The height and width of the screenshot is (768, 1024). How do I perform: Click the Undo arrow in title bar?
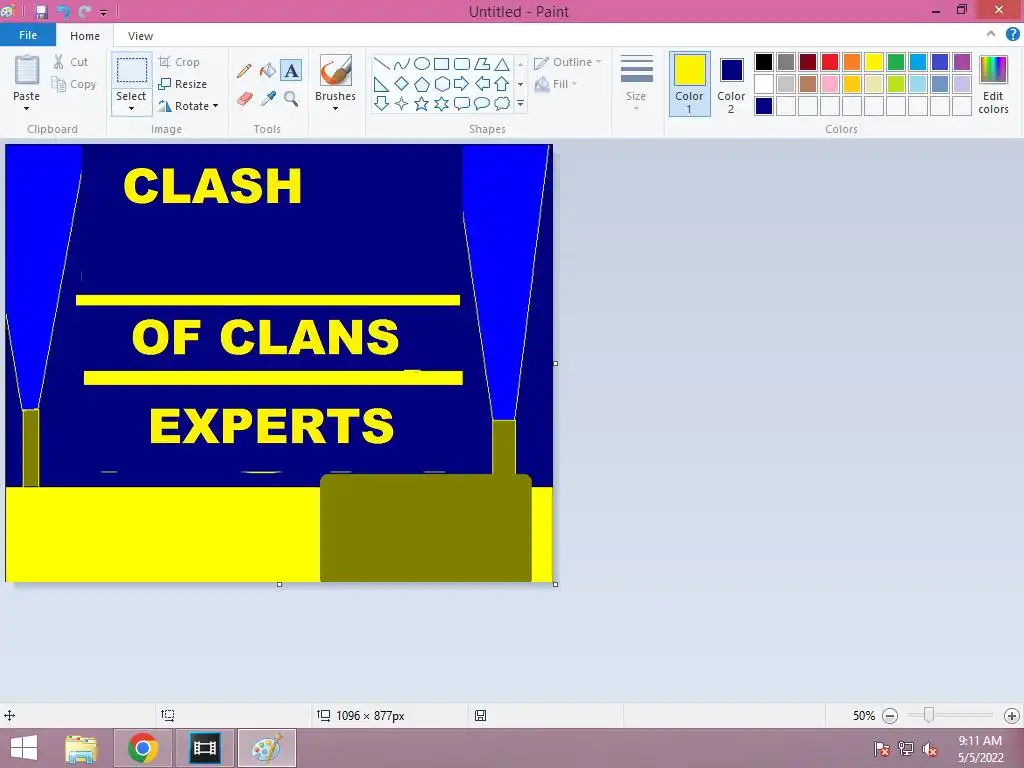(x=63, y=11)
